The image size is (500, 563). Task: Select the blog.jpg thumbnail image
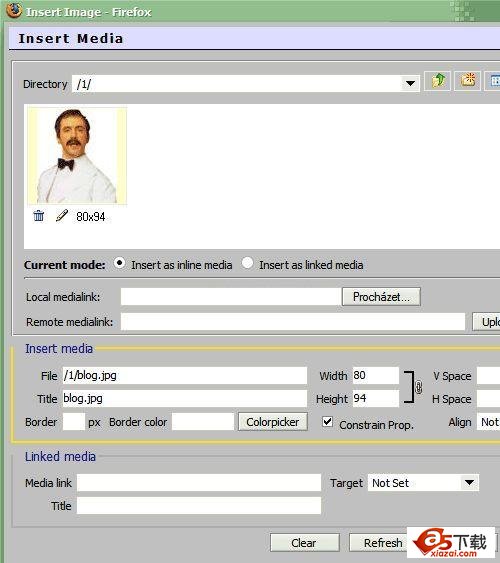coord(77,156)
